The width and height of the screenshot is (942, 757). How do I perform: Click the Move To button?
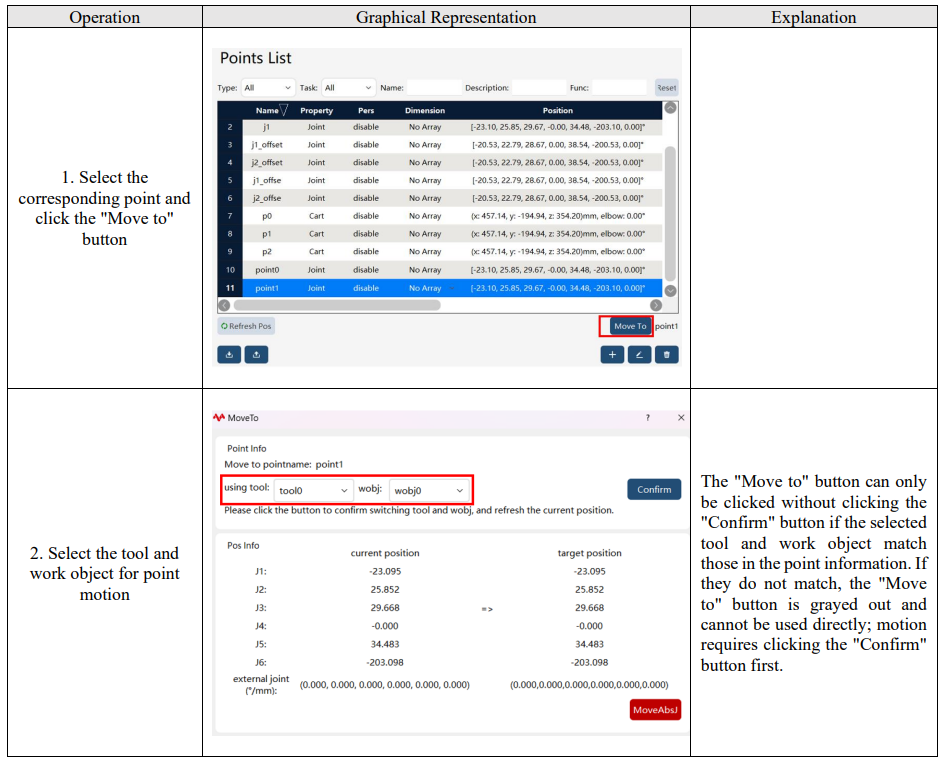click(630, 326)
